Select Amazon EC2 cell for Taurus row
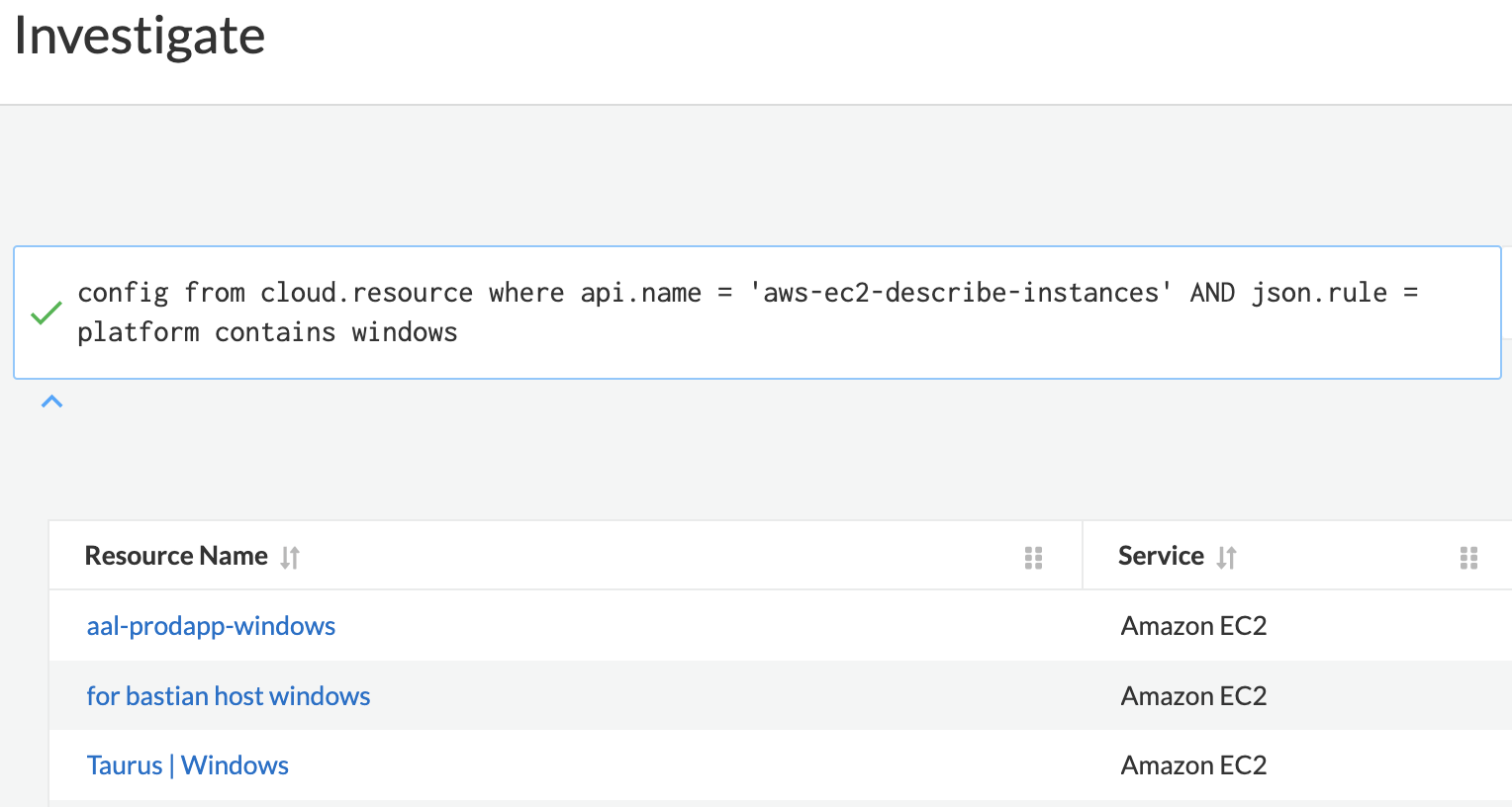Viewport: 1512px width, 807px height. [x=1193, y=765]
